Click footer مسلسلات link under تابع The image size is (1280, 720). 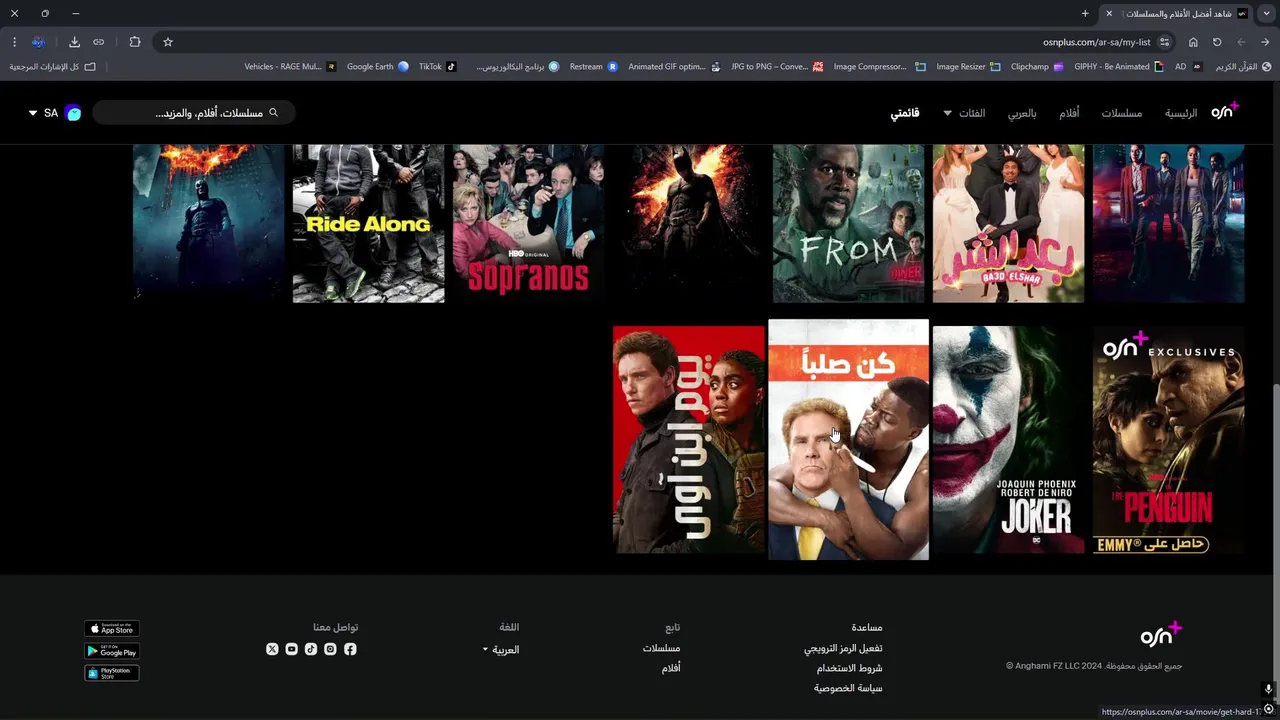661,648
